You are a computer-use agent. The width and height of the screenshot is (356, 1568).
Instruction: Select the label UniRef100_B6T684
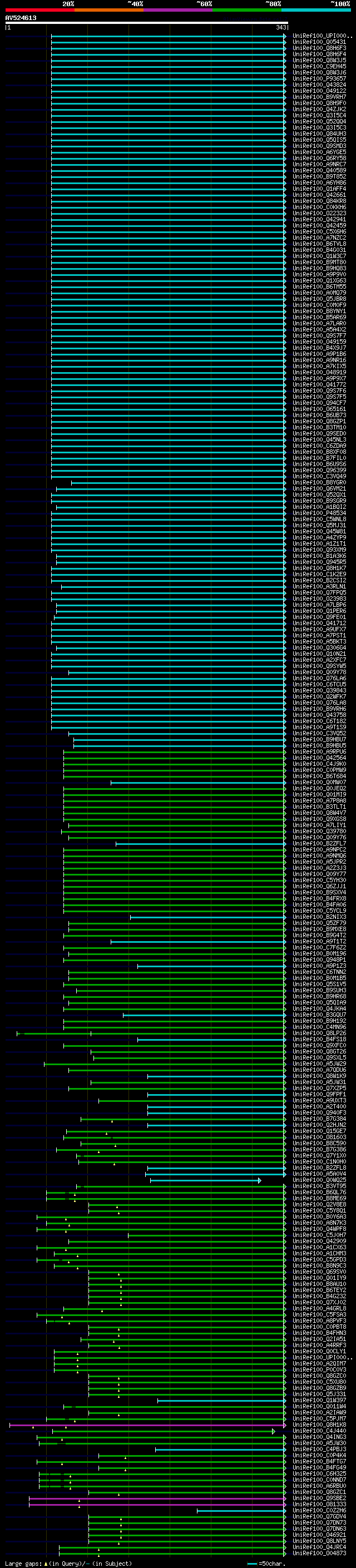(x=319, y=776)
